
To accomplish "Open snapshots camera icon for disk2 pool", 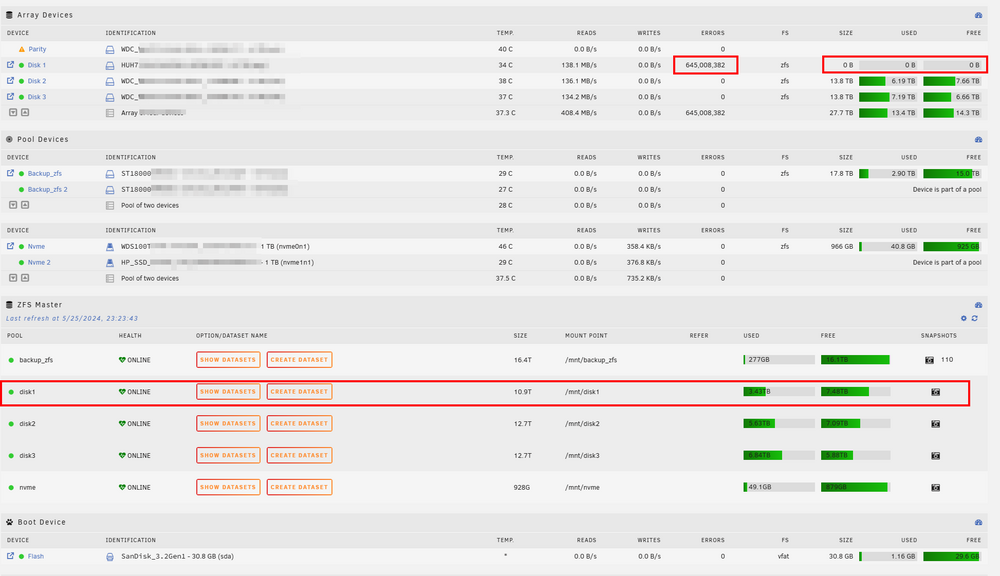I will 936,424.
